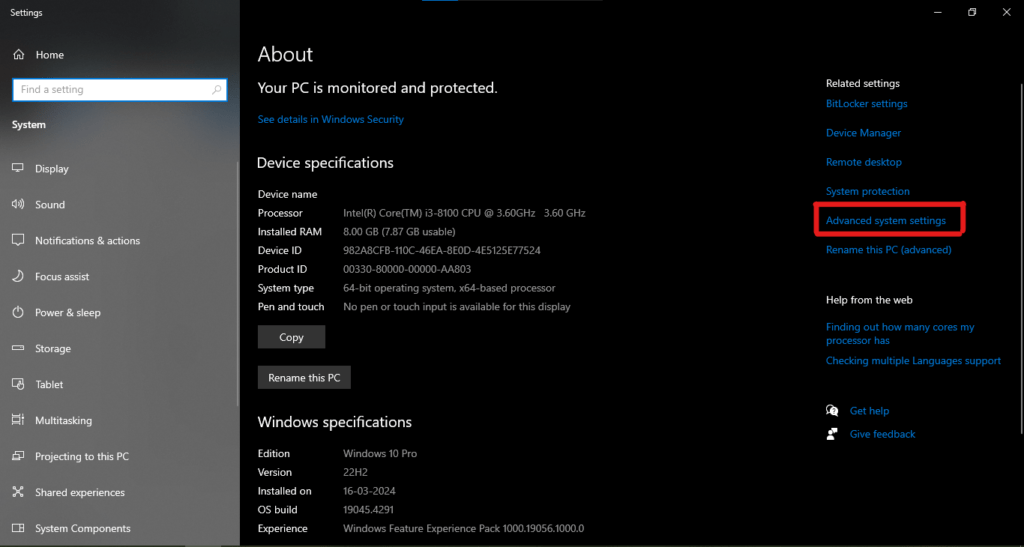
Task: Open See details in Windows Security
Action: (x=330, y=119)
